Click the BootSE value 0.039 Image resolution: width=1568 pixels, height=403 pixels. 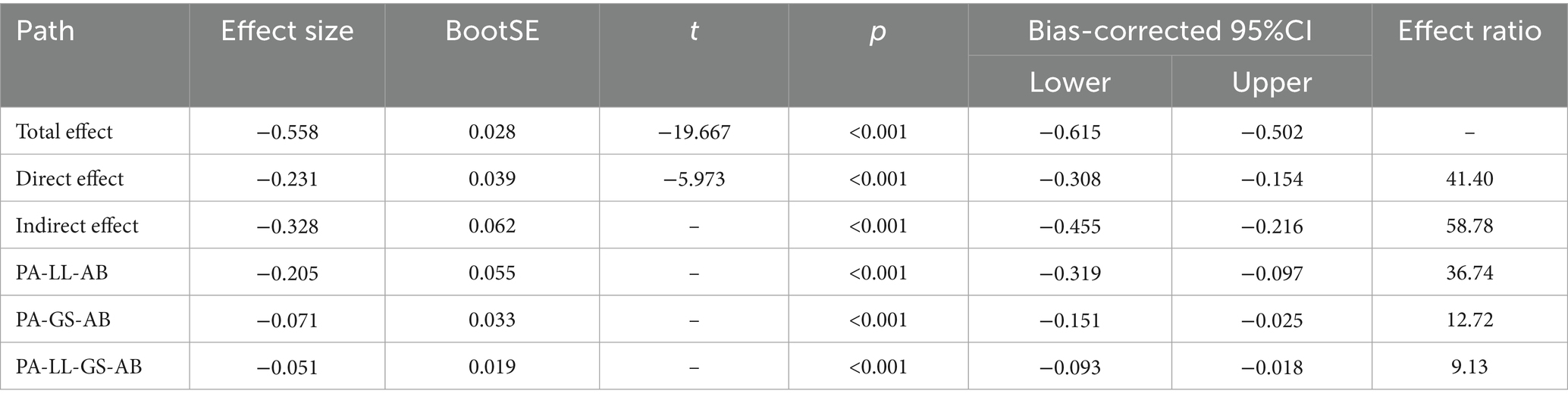[492, 179]
